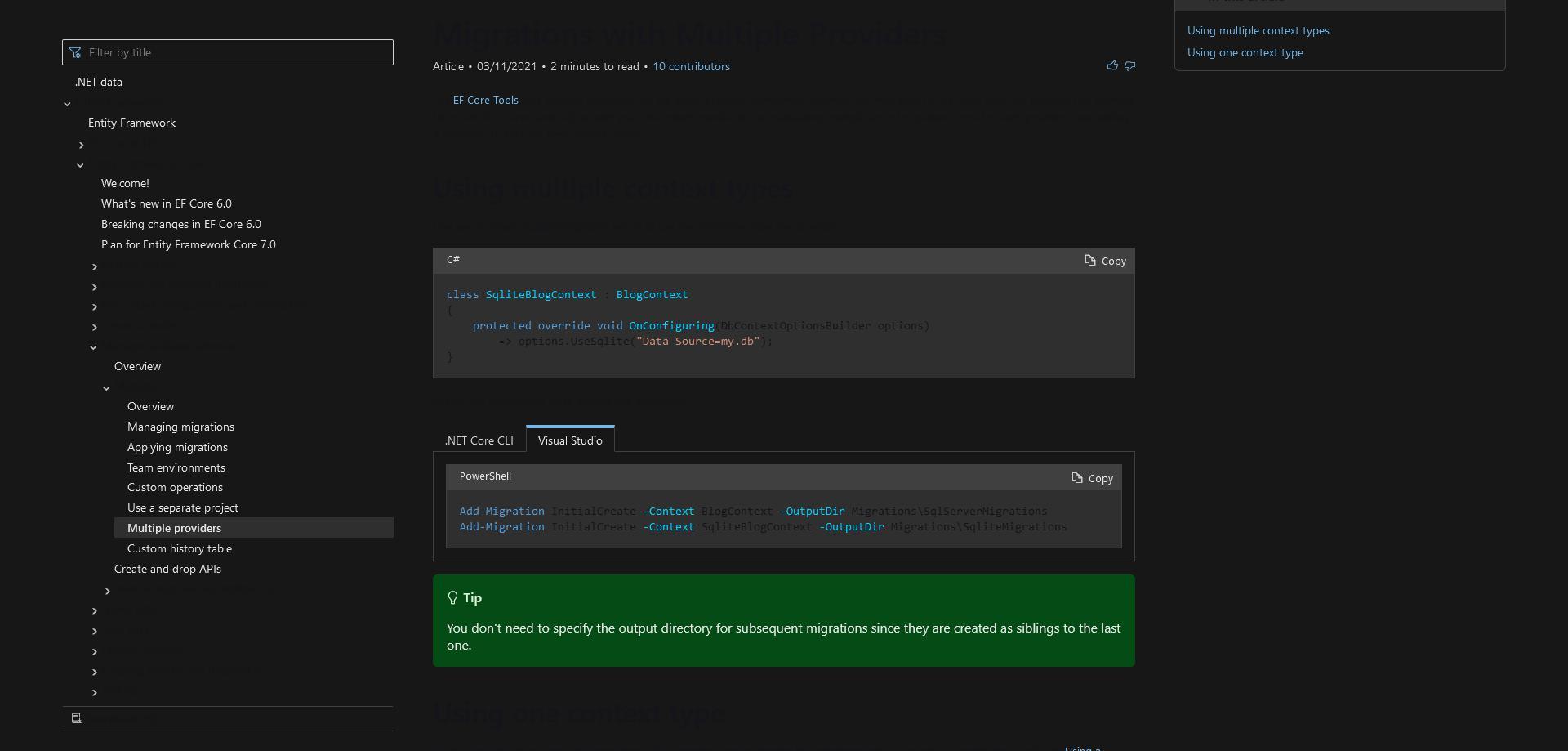Open the EF Core Tools link
1568x751 pixels.
point(485,100)
